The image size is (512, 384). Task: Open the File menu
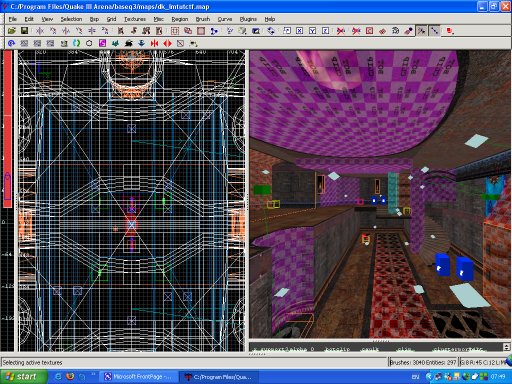[x=13, y=19]
